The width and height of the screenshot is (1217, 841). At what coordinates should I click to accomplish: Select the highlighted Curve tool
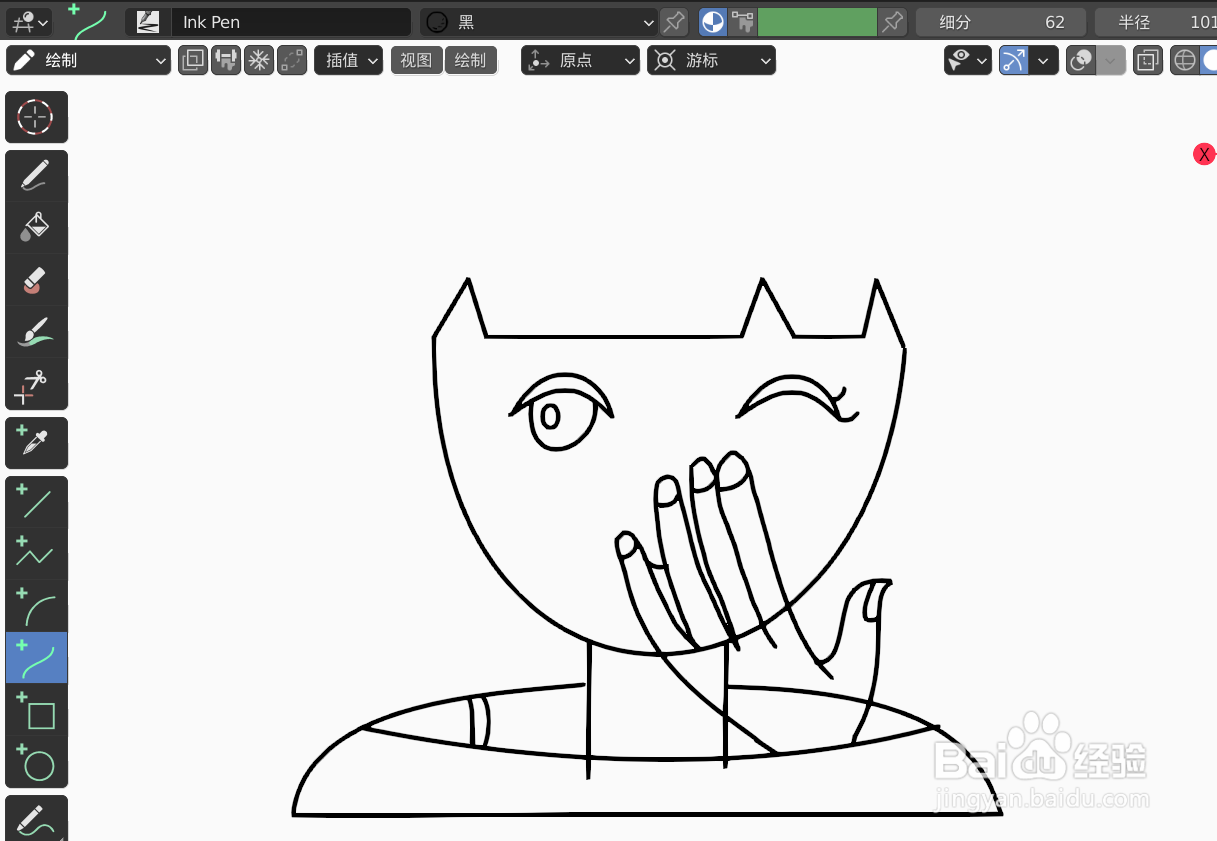tap(37, 658)
